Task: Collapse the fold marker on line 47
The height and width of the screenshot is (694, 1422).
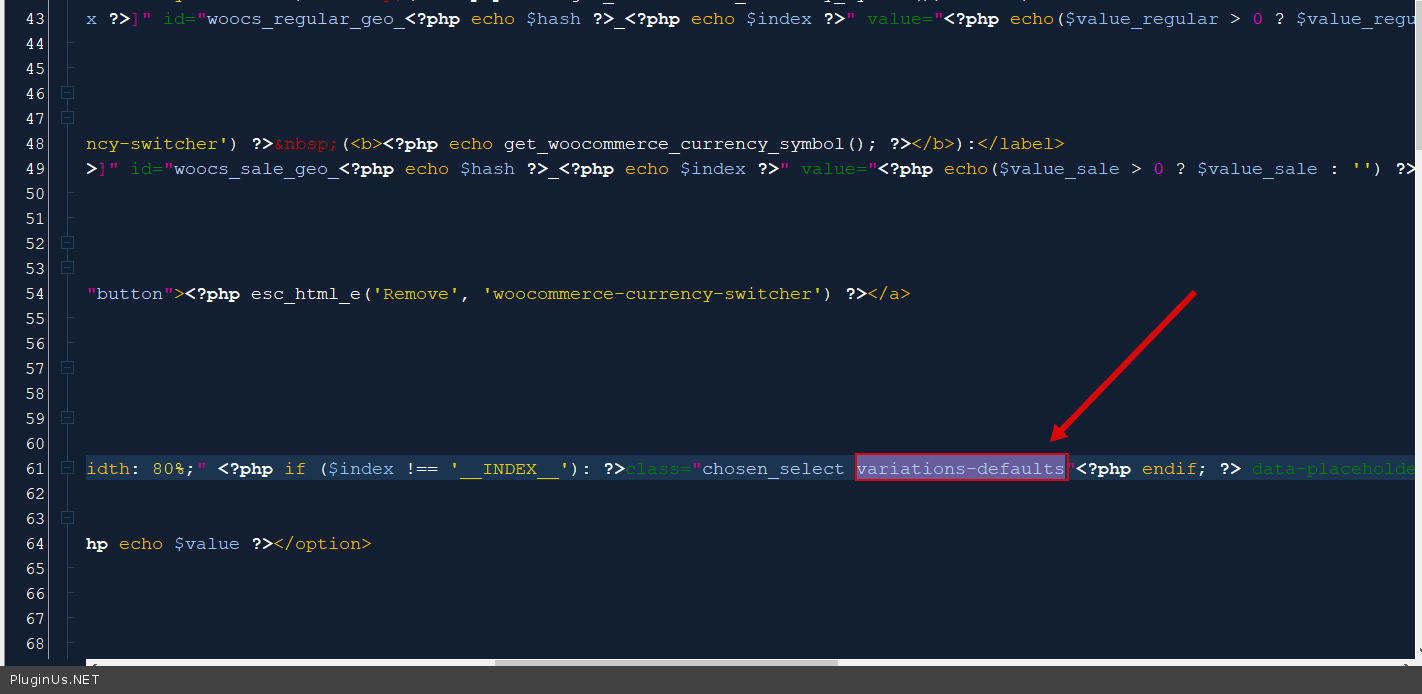Action: [x=68, y=118]
